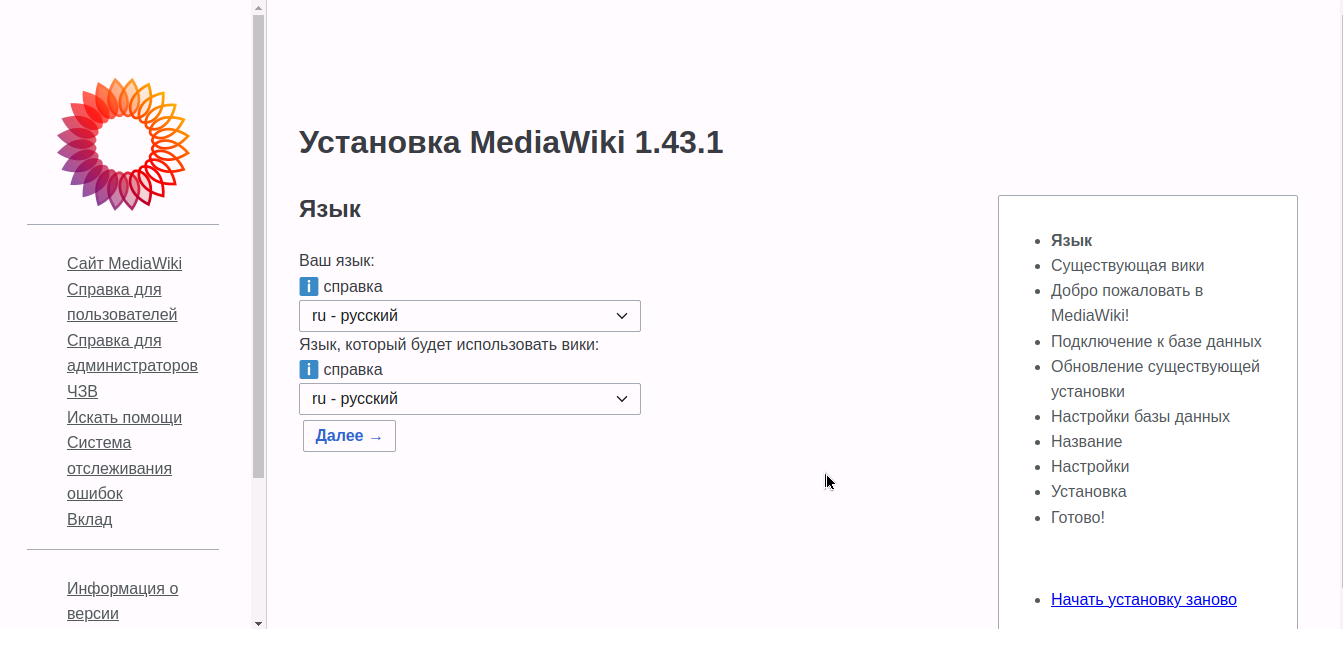Click the 'Вклад' sidebar link

pos(89,519)
